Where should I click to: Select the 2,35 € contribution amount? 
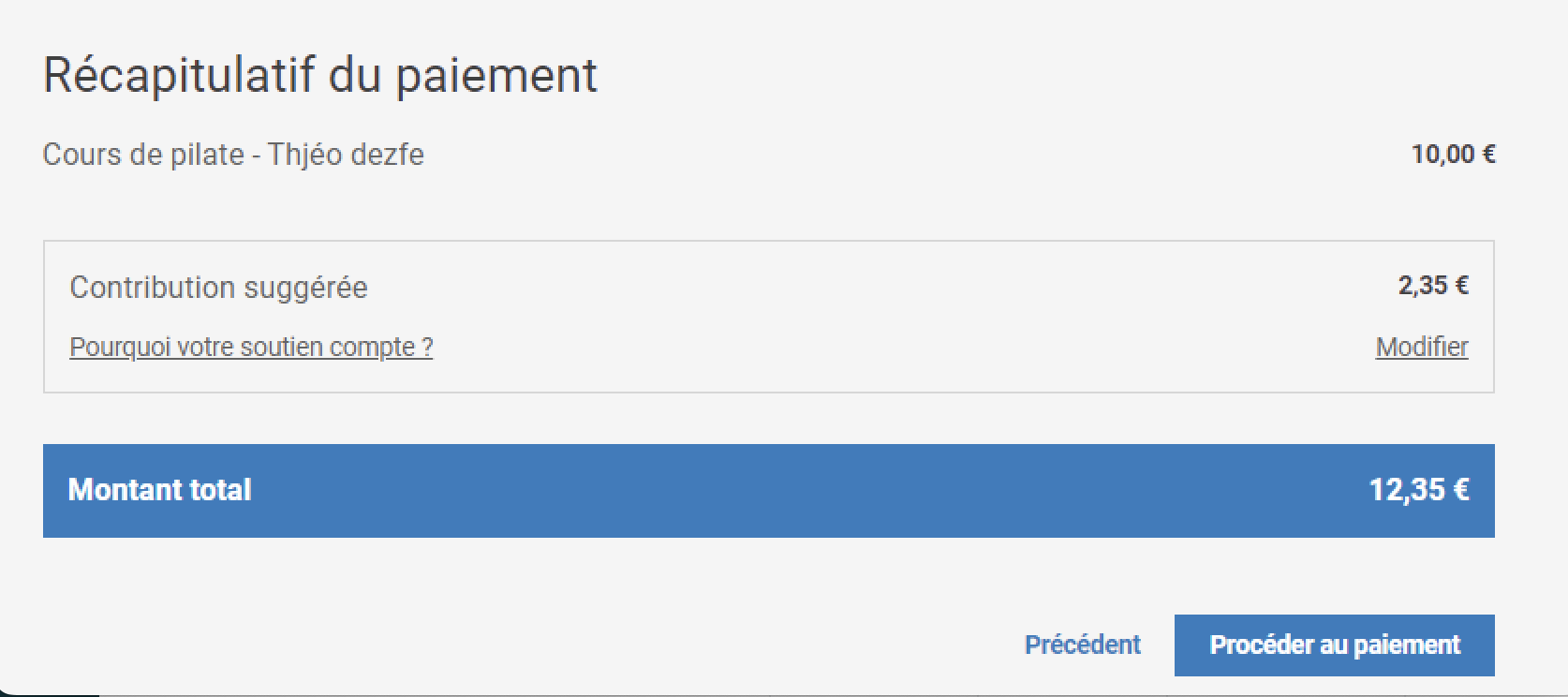tap(1432, 285)
